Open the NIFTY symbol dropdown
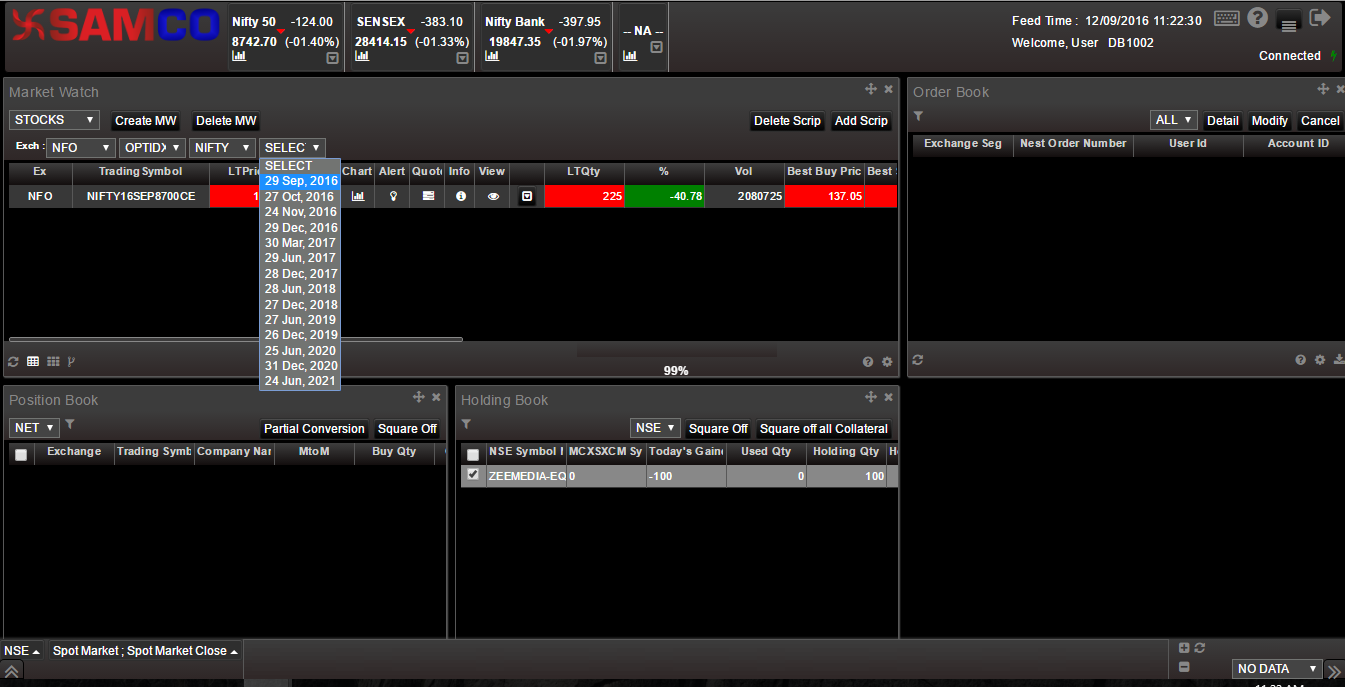The width and height of the screenshot is (1345, 687). [223, 148]
